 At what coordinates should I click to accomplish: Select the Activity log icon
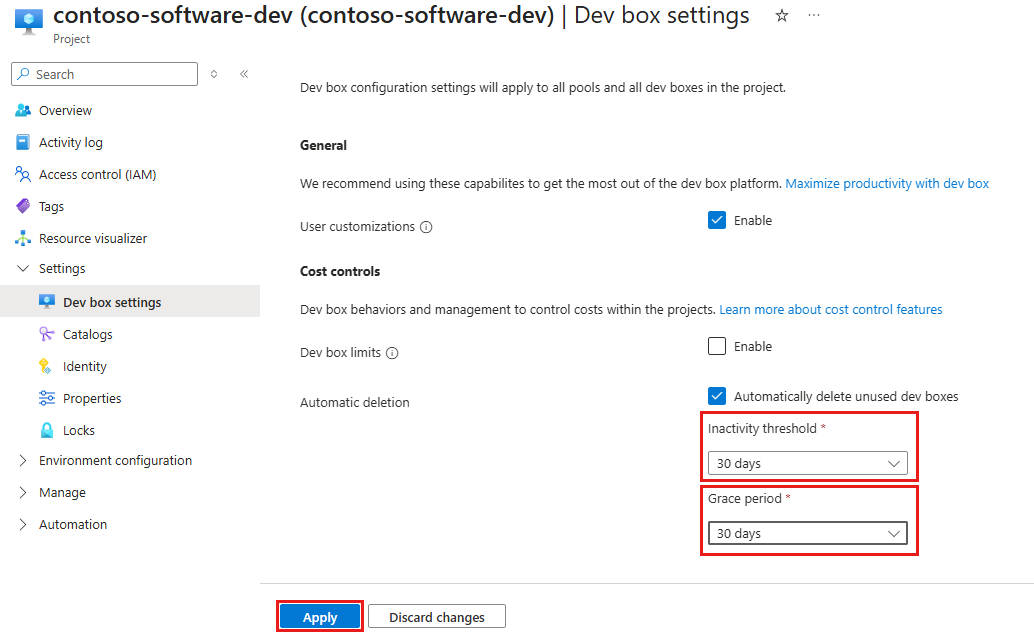(23, 141)
